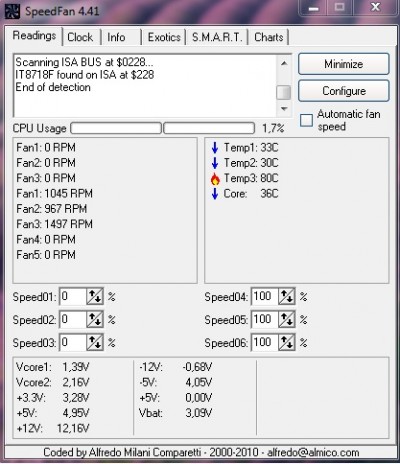Close the SpeedFan window
The width and height of the screenshot is (400, 464).
pyautogui.click(x=375, y=7)
